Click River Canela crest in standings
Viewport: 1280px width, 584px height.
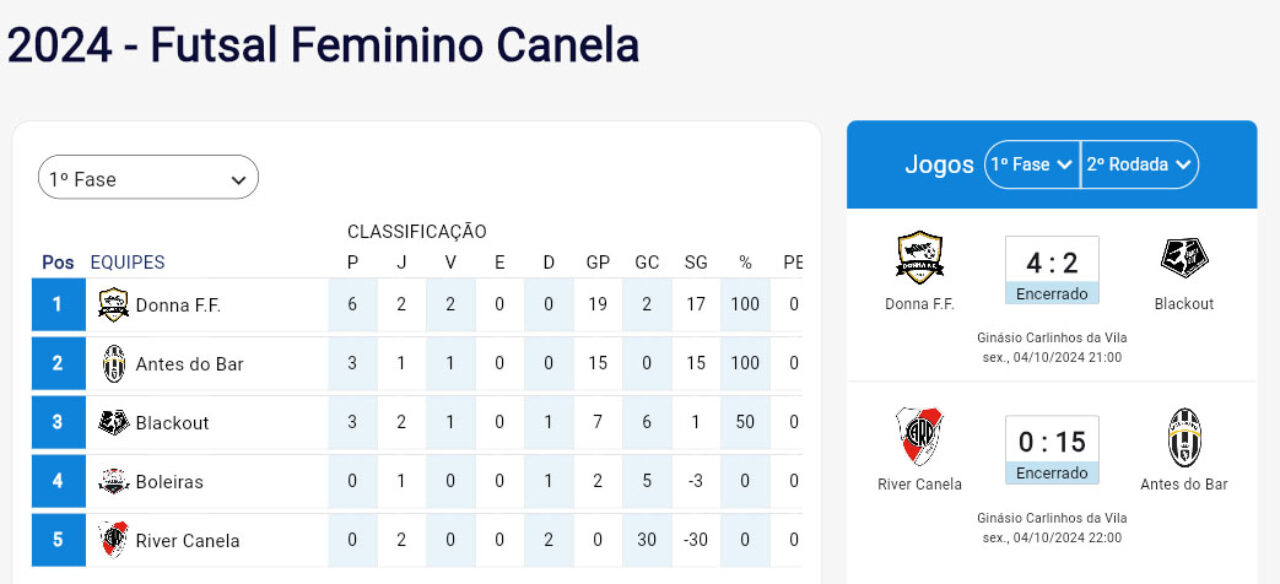(113, 540)
